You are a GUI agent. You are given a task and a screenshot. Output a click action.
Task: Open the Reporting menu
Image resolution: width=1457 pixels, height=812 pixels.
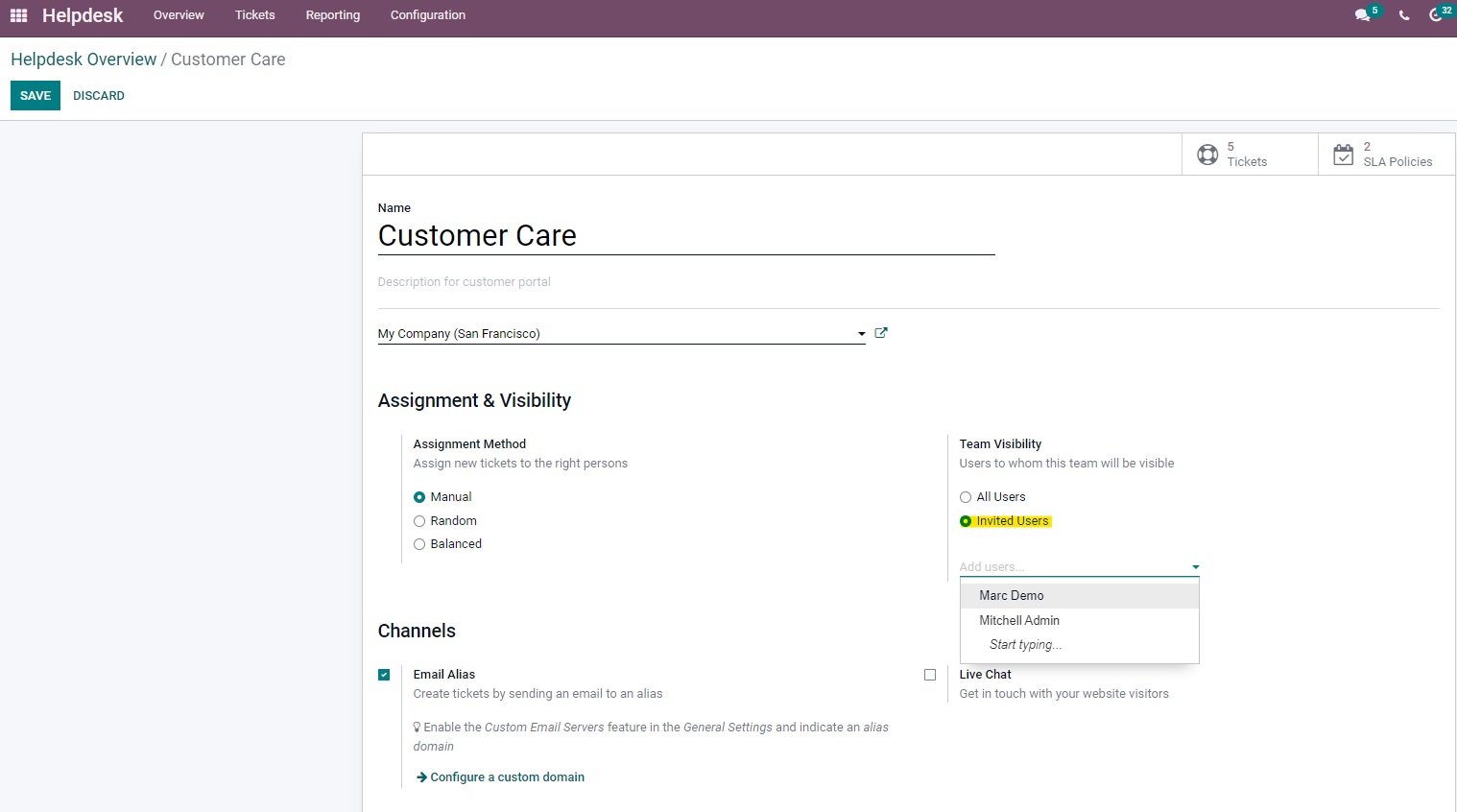[x=332, y=15]
